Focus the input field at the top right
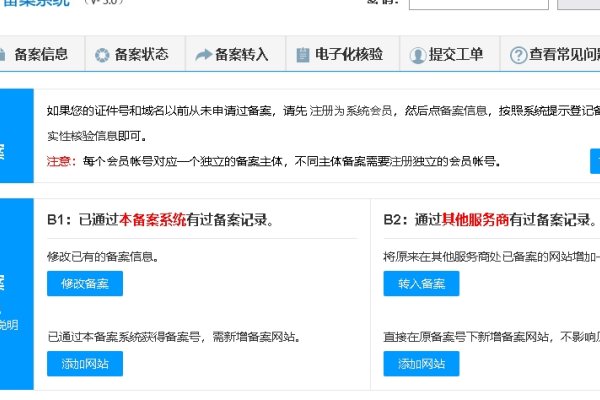Screen dimensions: 600x400 click(x=478, y=4)
